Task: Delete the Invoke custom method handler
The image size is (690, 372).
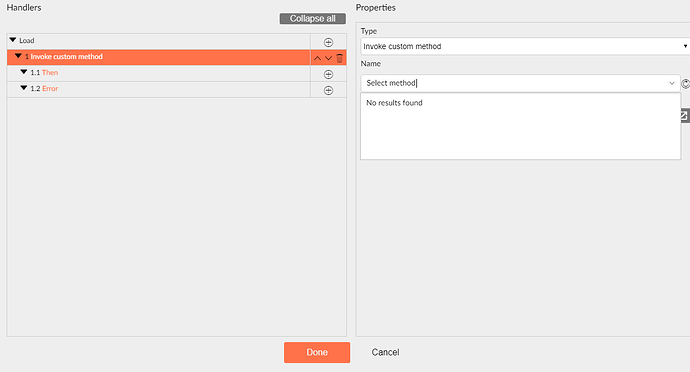Action: coord(339,58)
